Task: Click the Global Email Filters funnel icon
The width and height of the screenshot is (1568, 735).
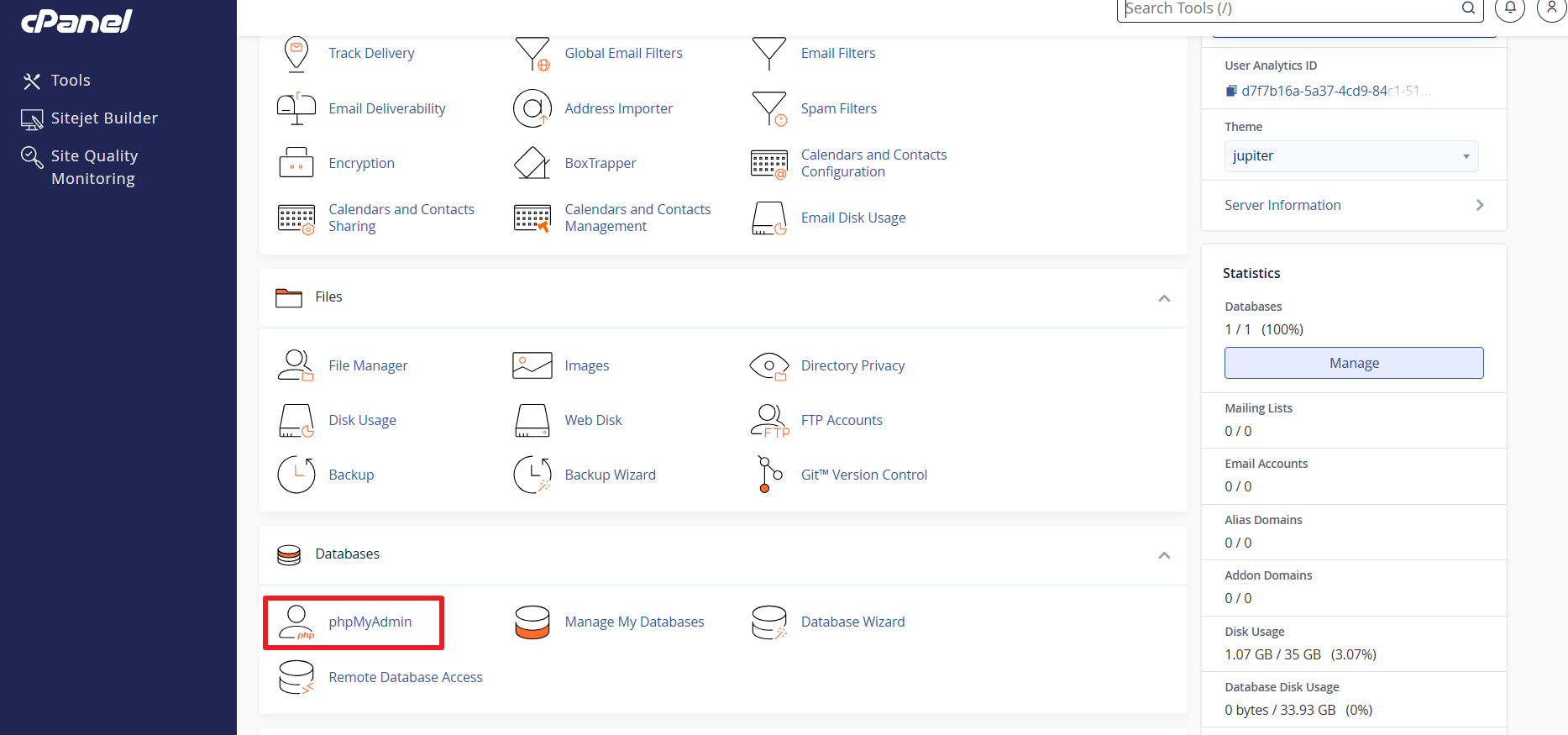Action: pos(532,54)
